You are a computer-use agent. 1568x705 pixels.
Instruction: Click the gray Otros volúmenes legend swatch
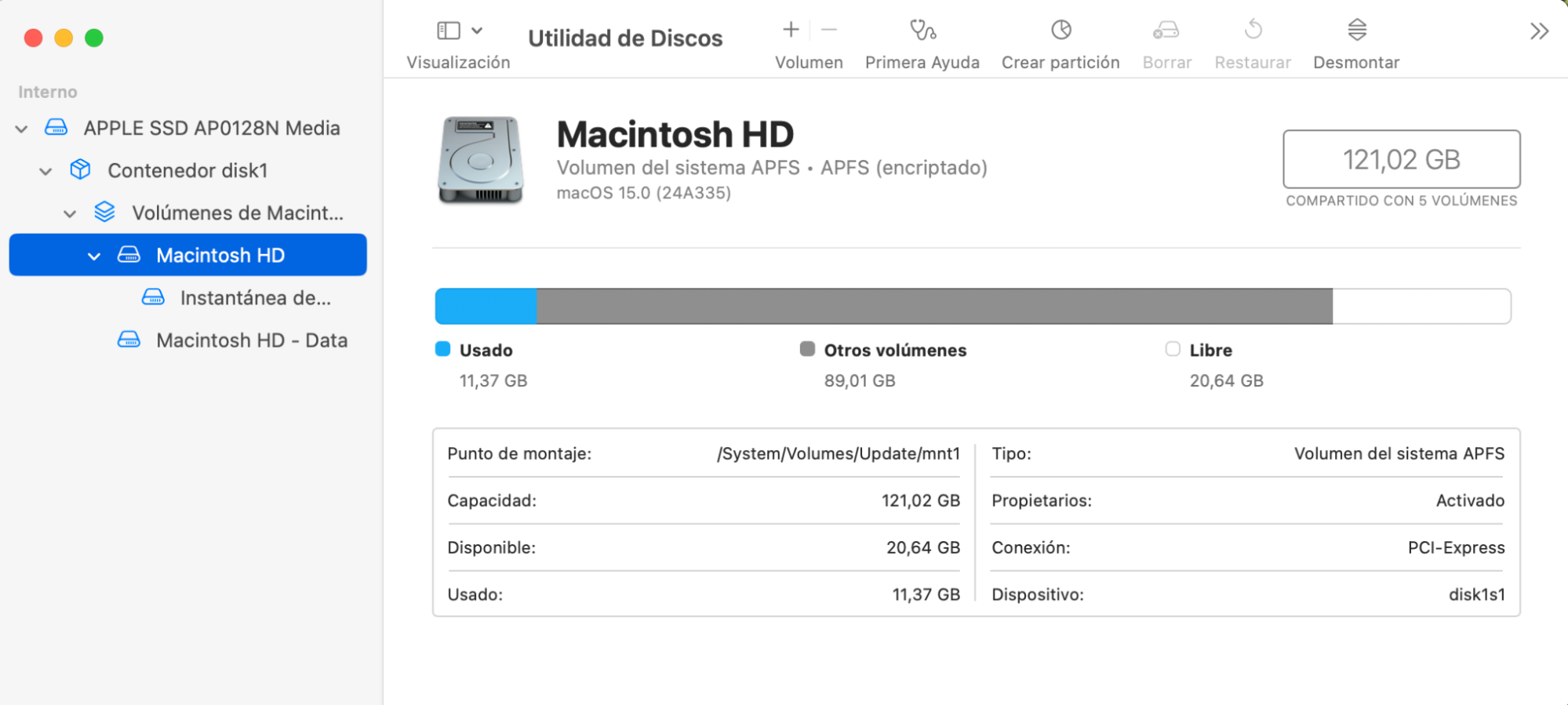(807, 349)
